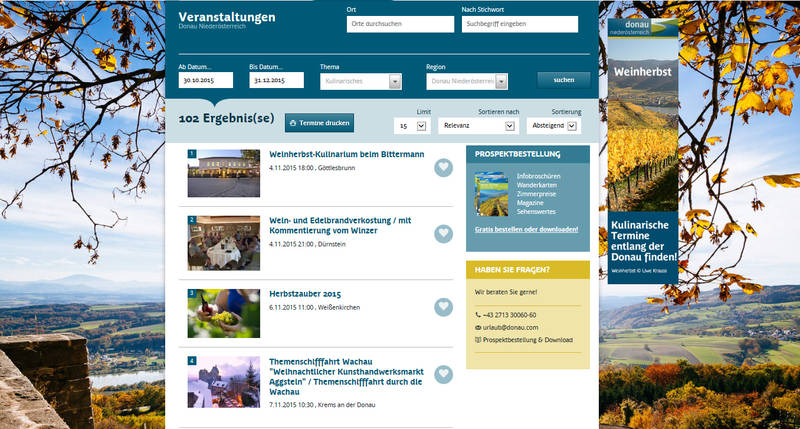The width and height of the screenshot is (800, 429).
Task: Click the Ab Datum date field
Action: click(206, 81)
